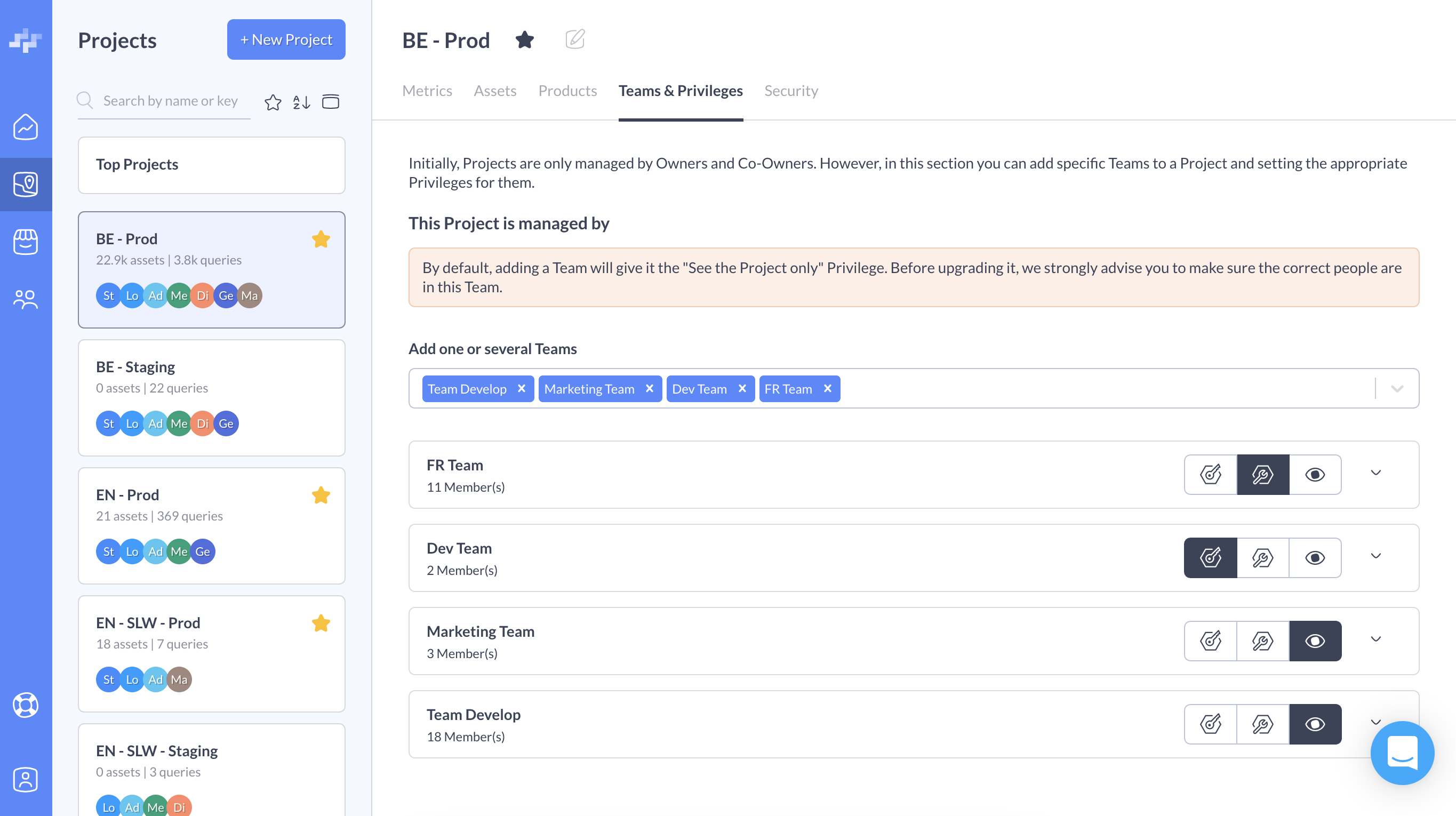Click the edit project name pencil icon

pyautogui.click(x=575, y=39)
